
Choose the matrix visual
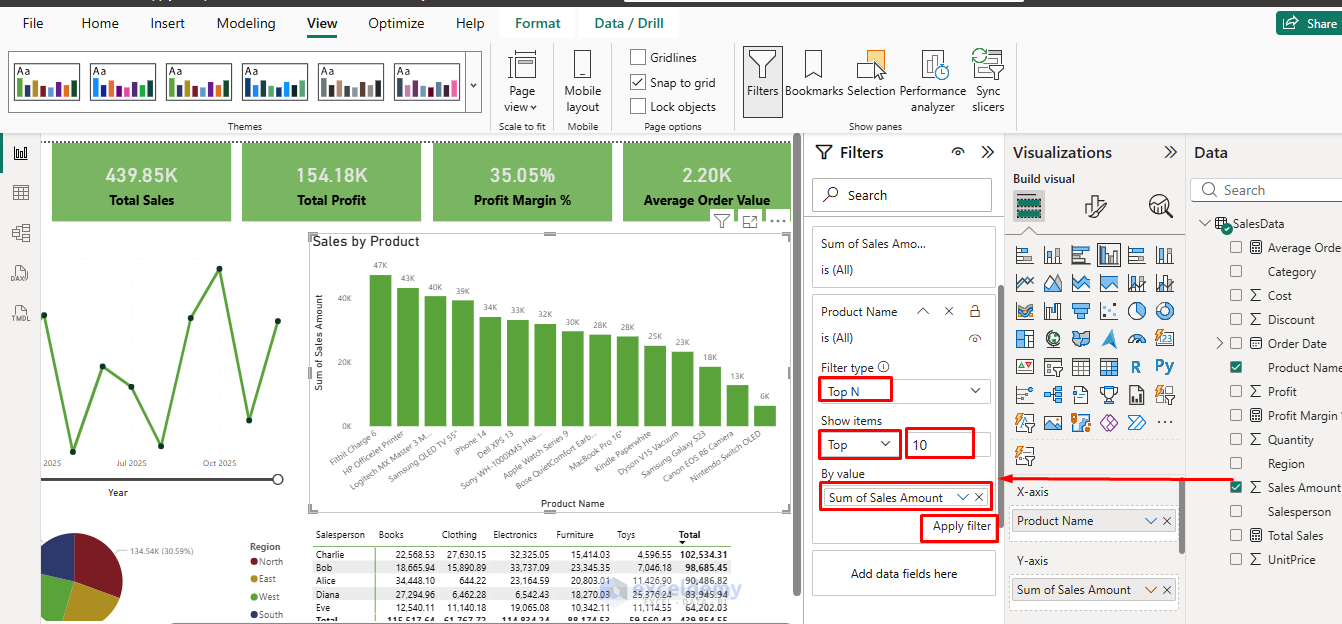click(x=1108, y=367)
